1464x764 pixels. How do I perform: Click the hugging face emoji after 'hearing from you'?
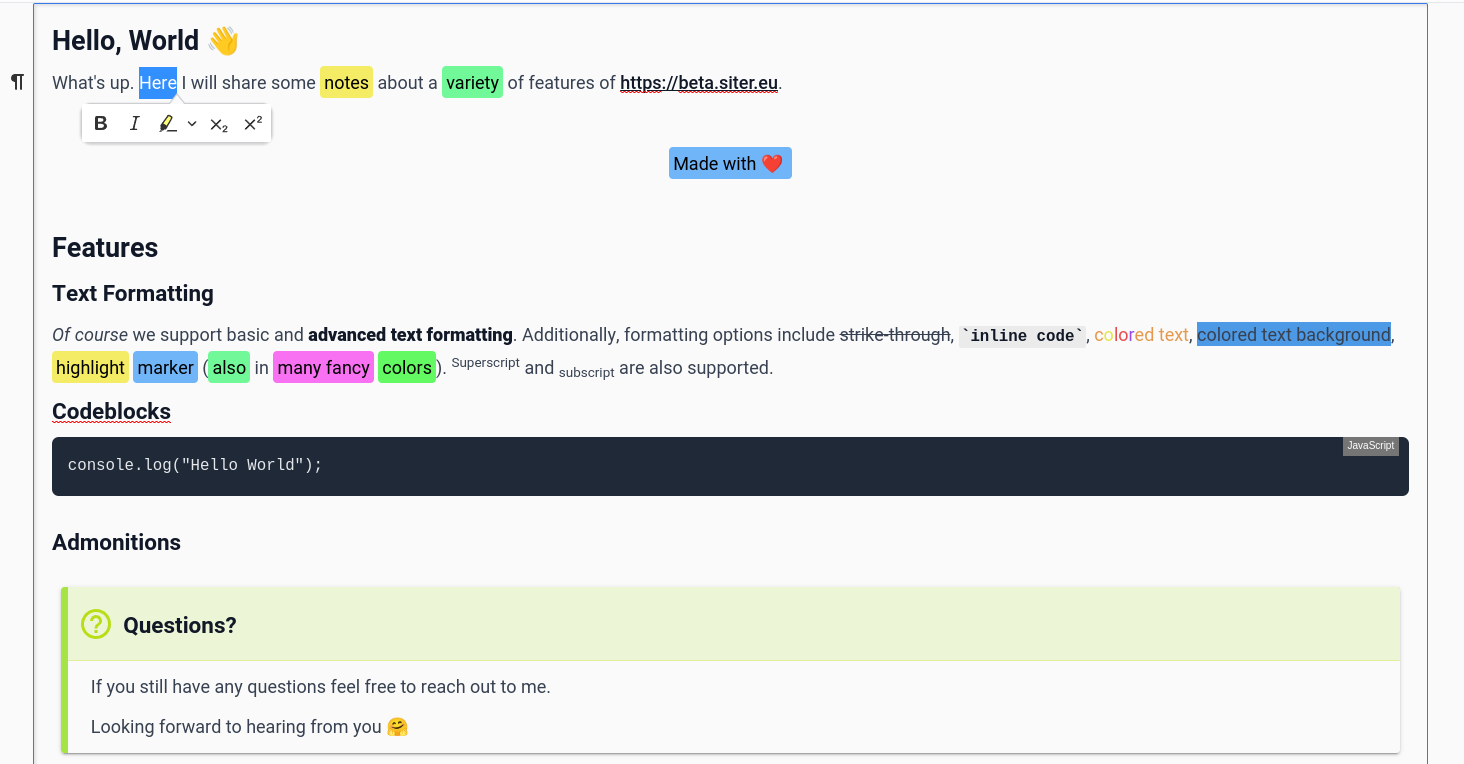tap(397, 727)
